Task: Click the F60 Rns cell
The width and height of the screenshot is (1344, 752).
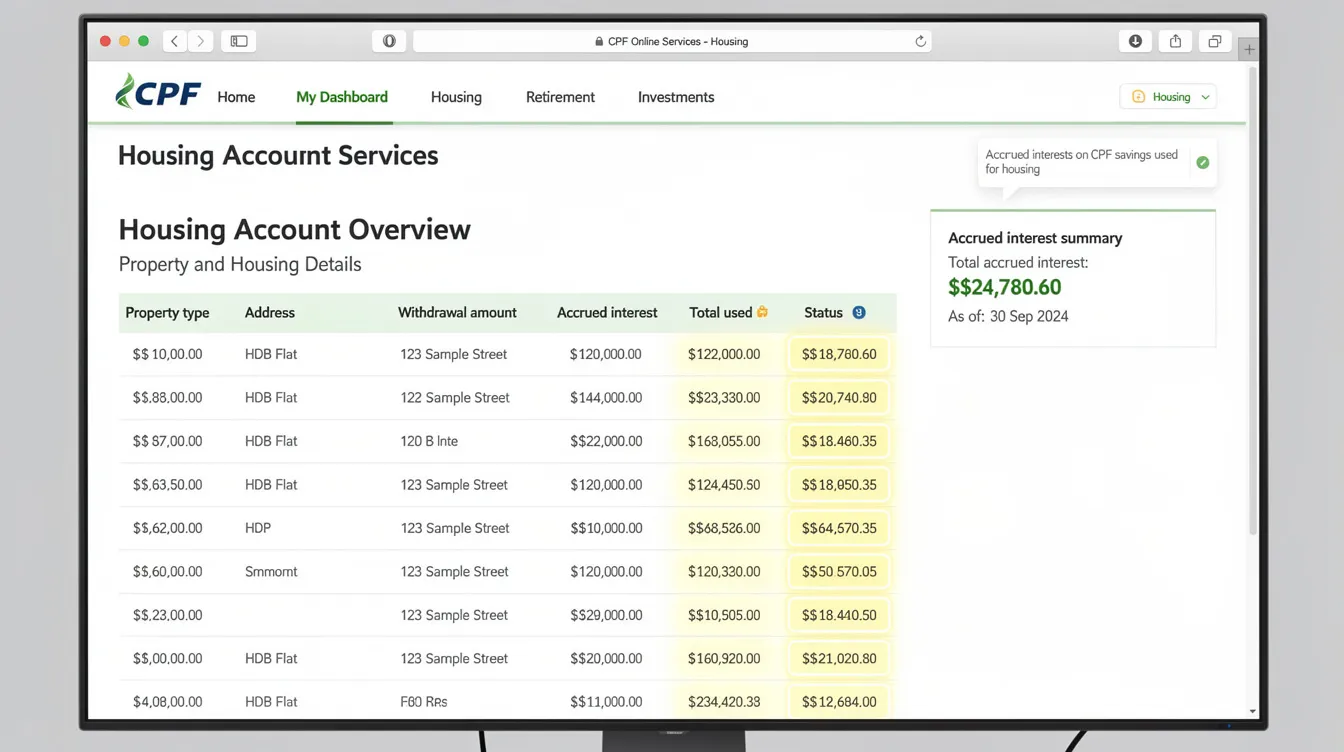Action: click(424, 702)
